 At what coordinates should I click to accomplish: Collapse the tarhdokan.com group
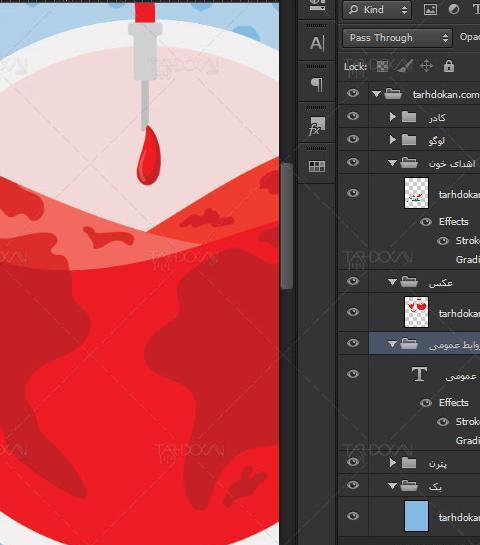[x=376, y=93]
